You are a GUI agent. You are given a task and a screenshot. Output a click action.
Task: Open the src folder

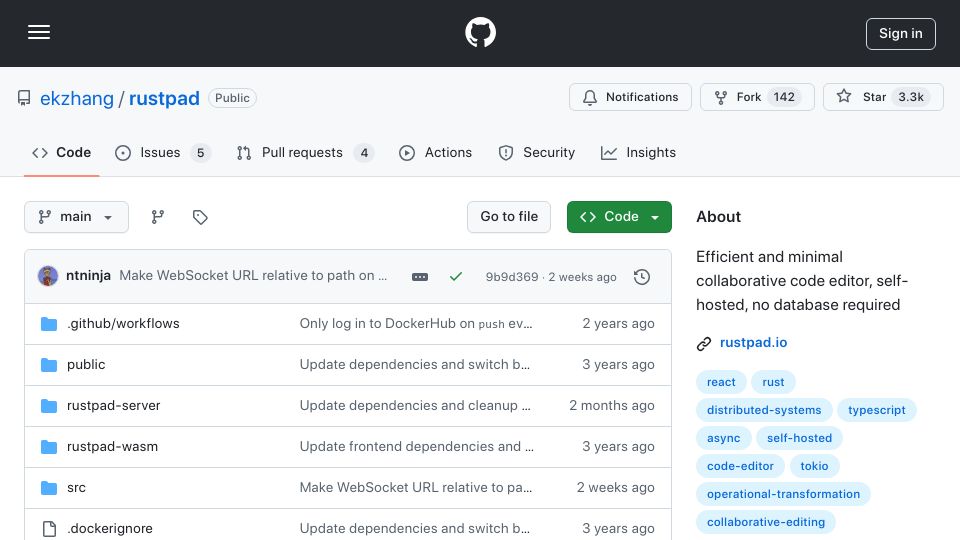tap(76, 487)
